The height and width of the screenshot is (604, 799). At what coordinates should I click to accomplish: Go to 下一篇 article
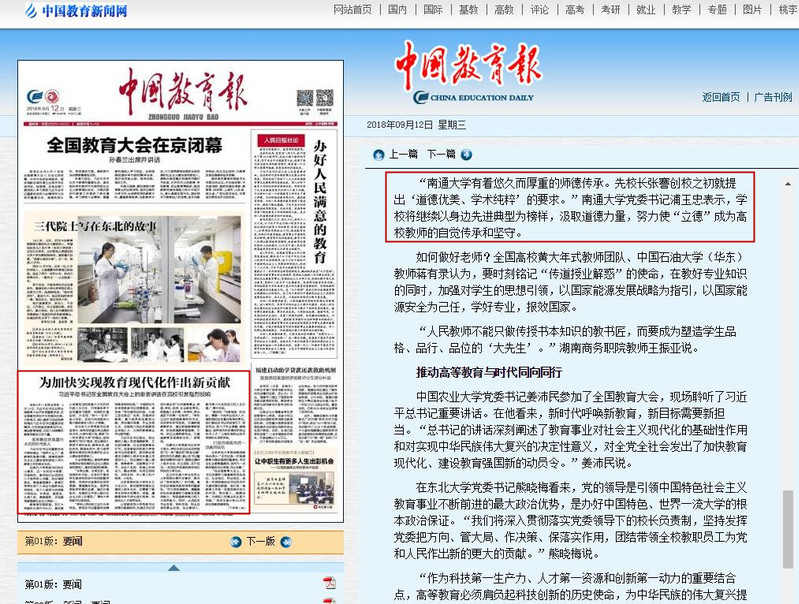pyautogui.click(x=441, y=154)
